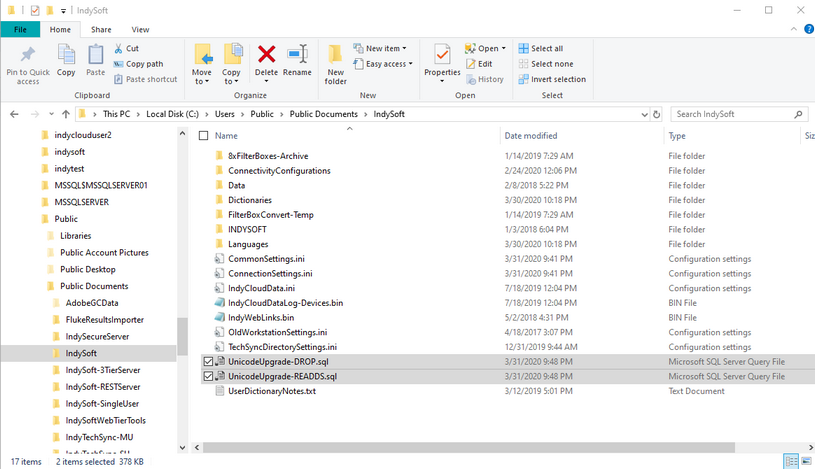
Task: Switch to the View ribbon tab
Action: [140, 30]
